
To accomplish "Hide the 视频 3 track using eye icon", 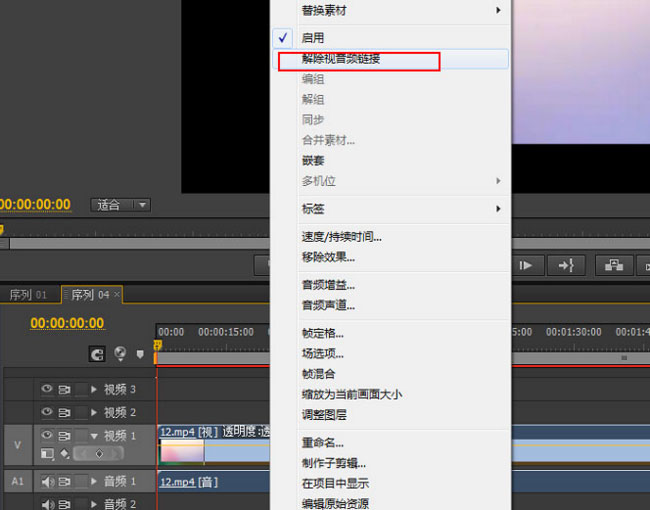I will tap(46, 389).
